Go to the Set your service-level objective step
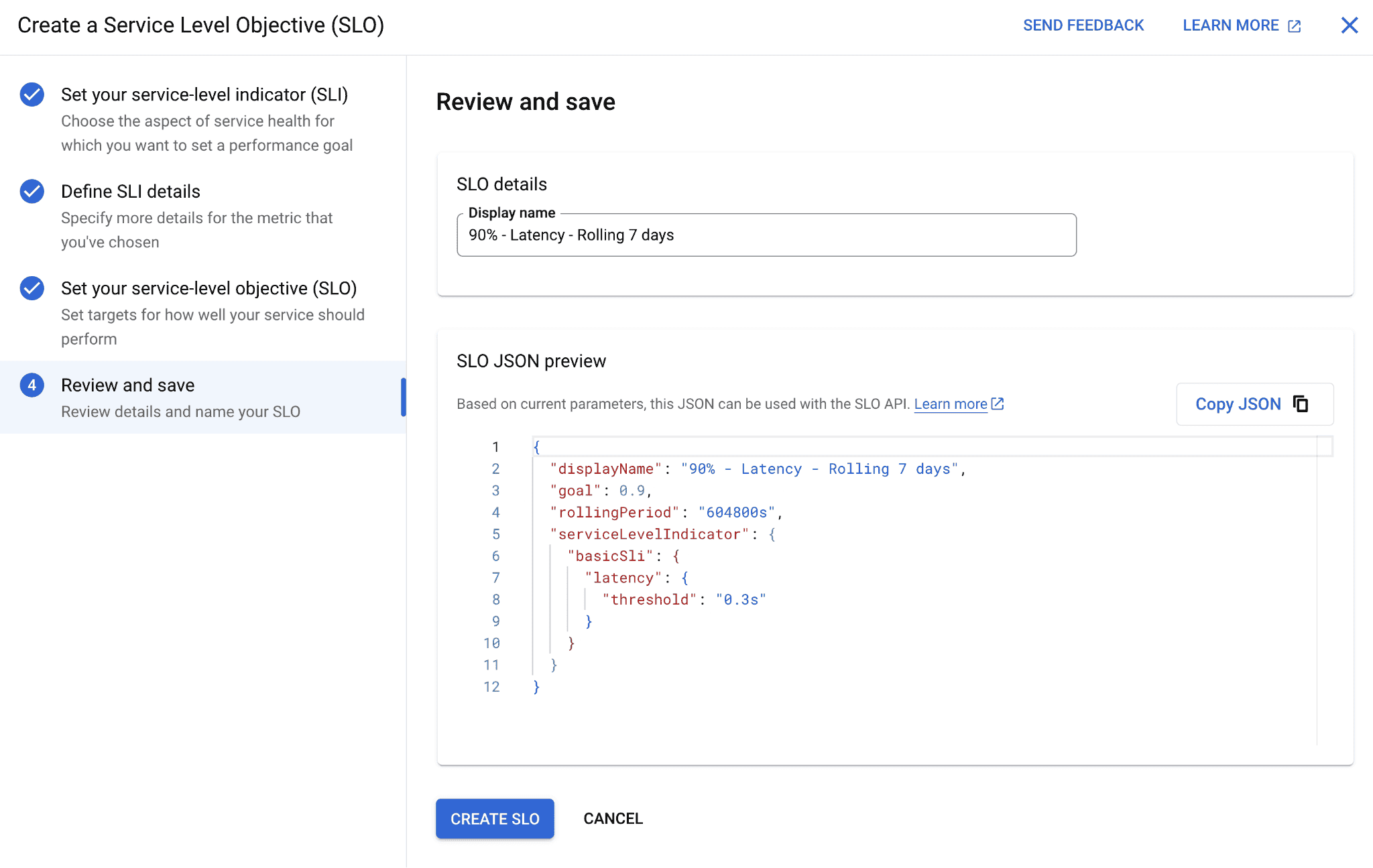Image resolution: width=1373 pixels, height=868 pixels. click(x=209, y=288)
